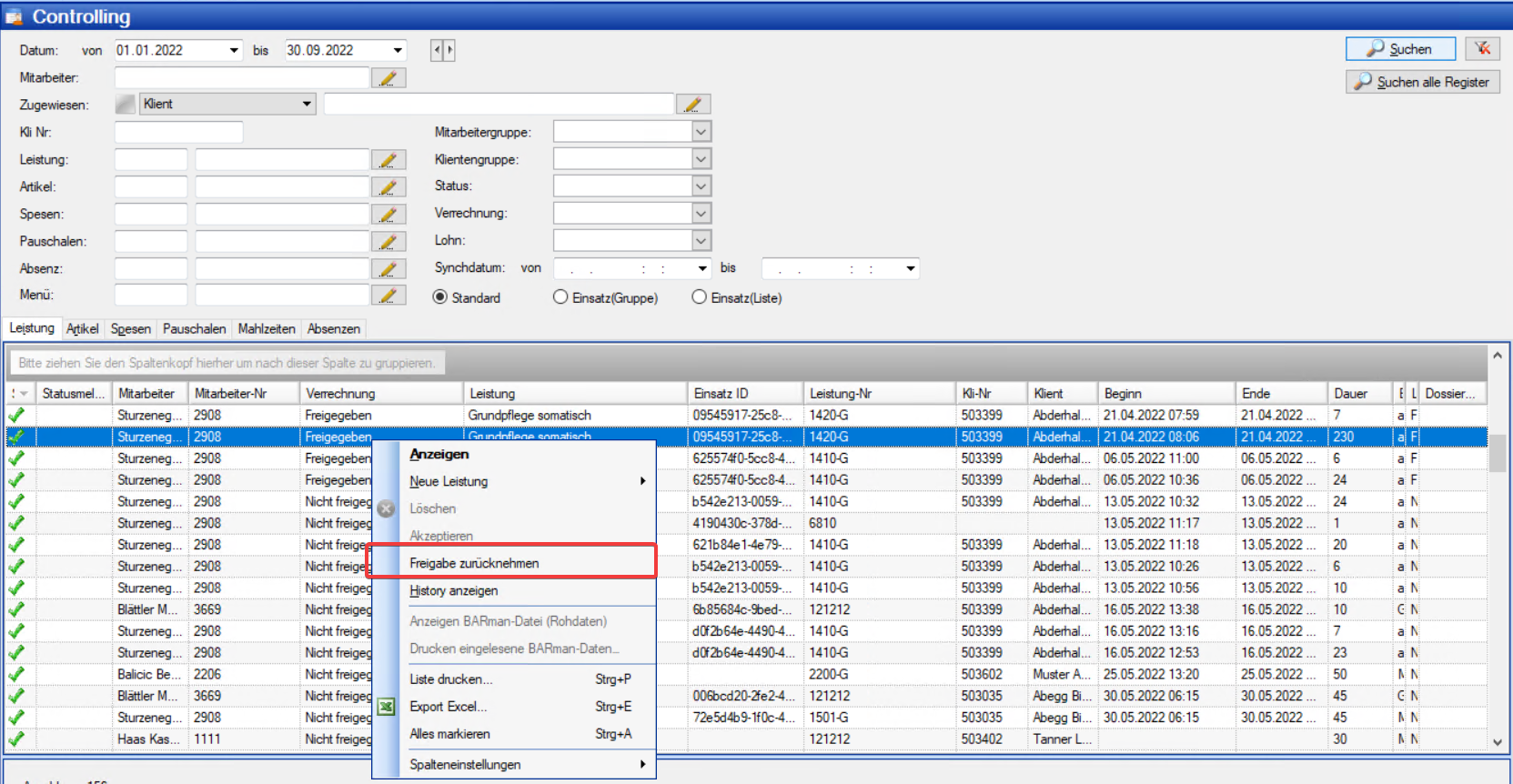The width and height of the screenshot is (1513, 784).
Task: Click the previous date range arrow
Action: click(x=437, y=50)
